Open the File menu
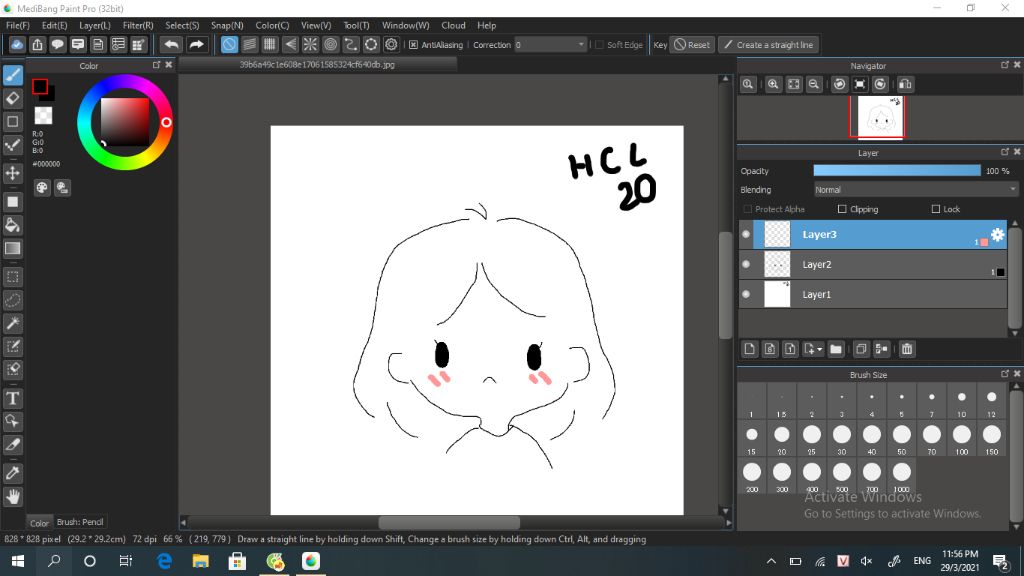 coord(18,25)
